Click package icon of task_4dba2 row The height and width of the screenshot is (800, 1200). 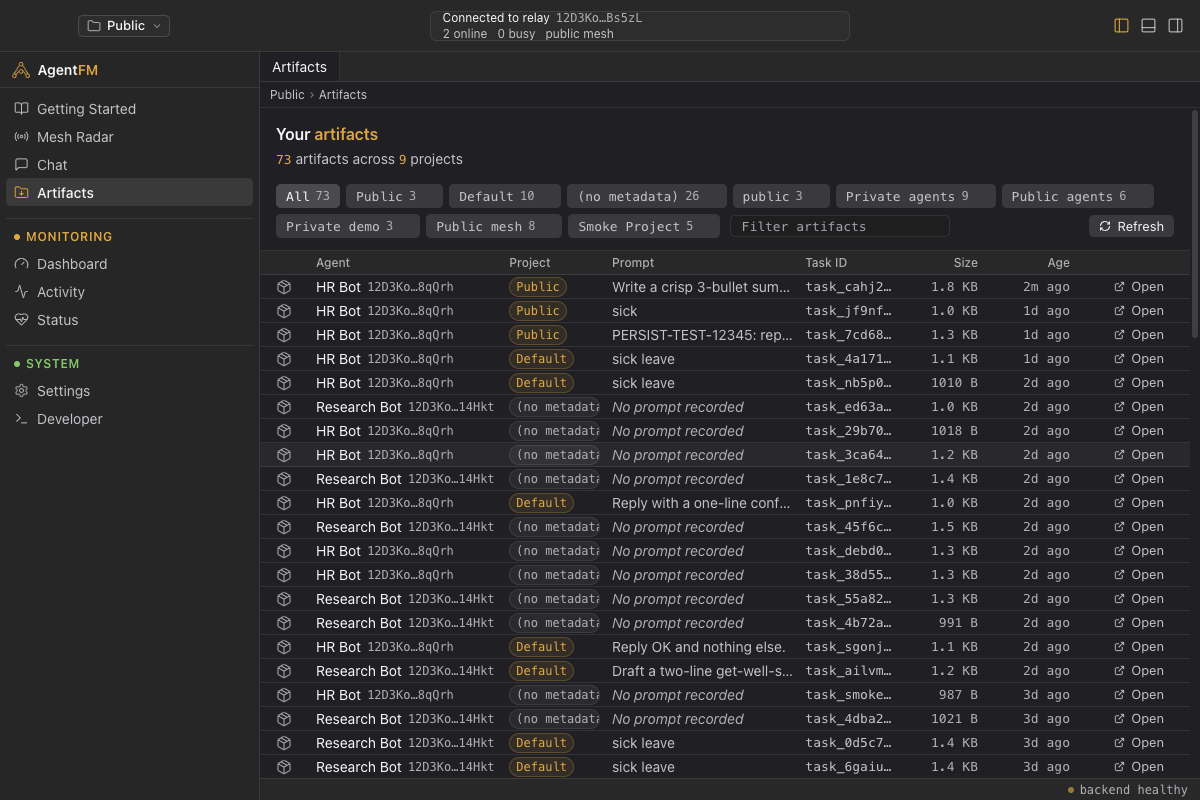coord(284,719)
